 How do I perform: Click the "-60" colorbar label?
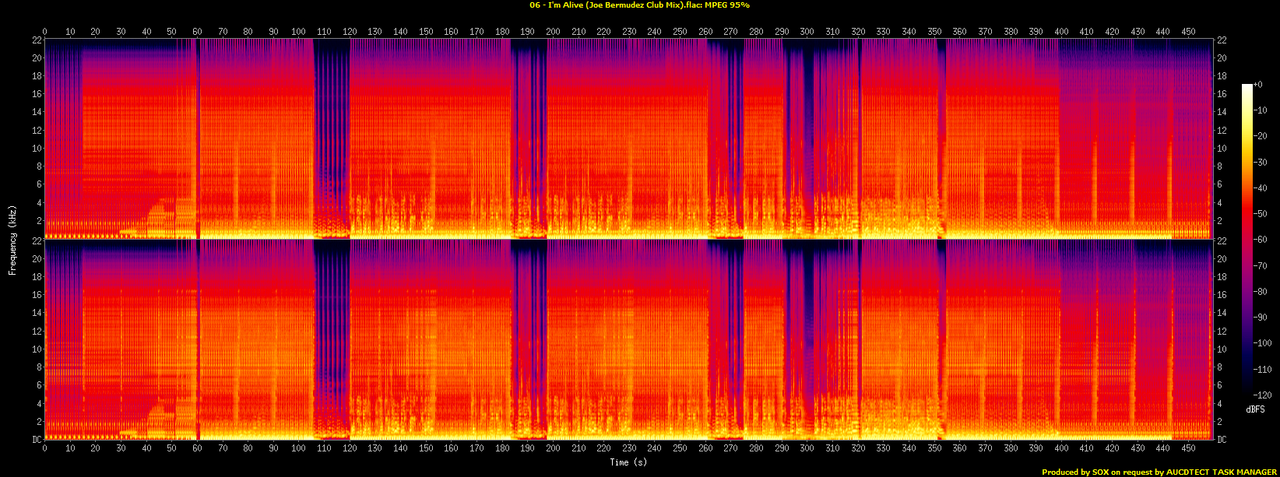[1262, 240]
